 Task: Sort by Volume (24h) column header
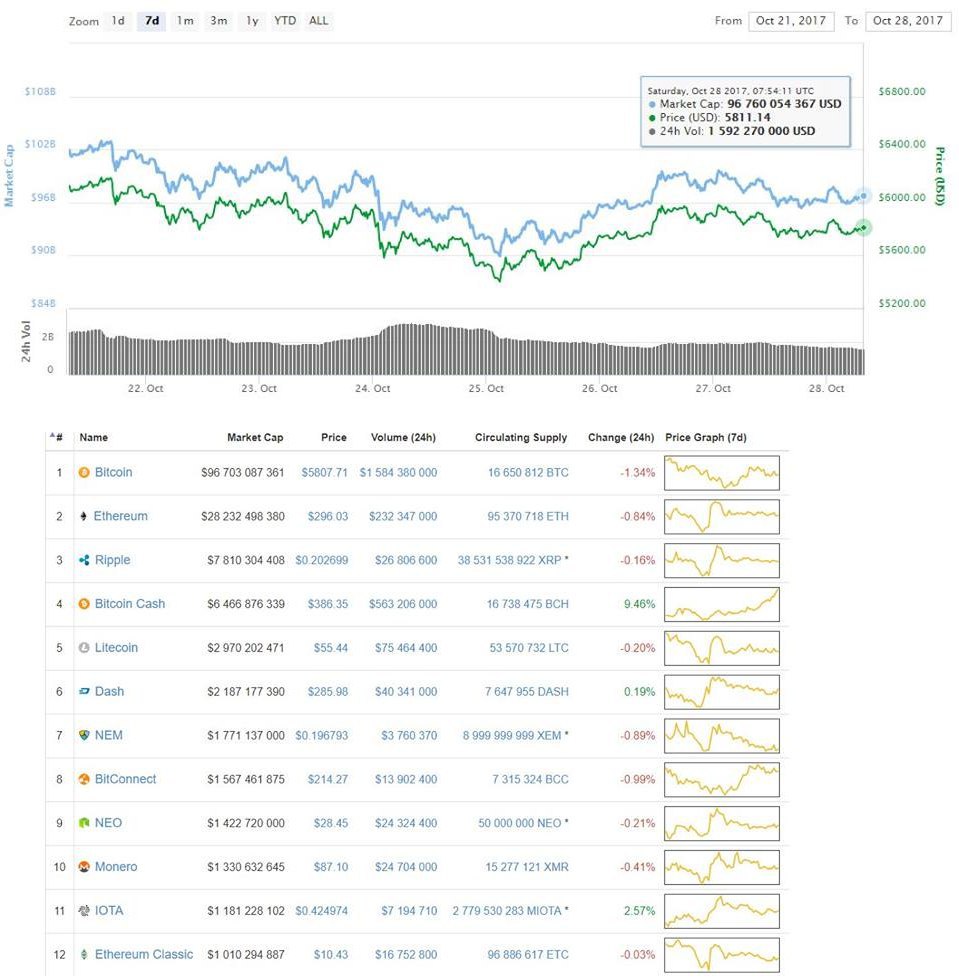click(403, 437)
